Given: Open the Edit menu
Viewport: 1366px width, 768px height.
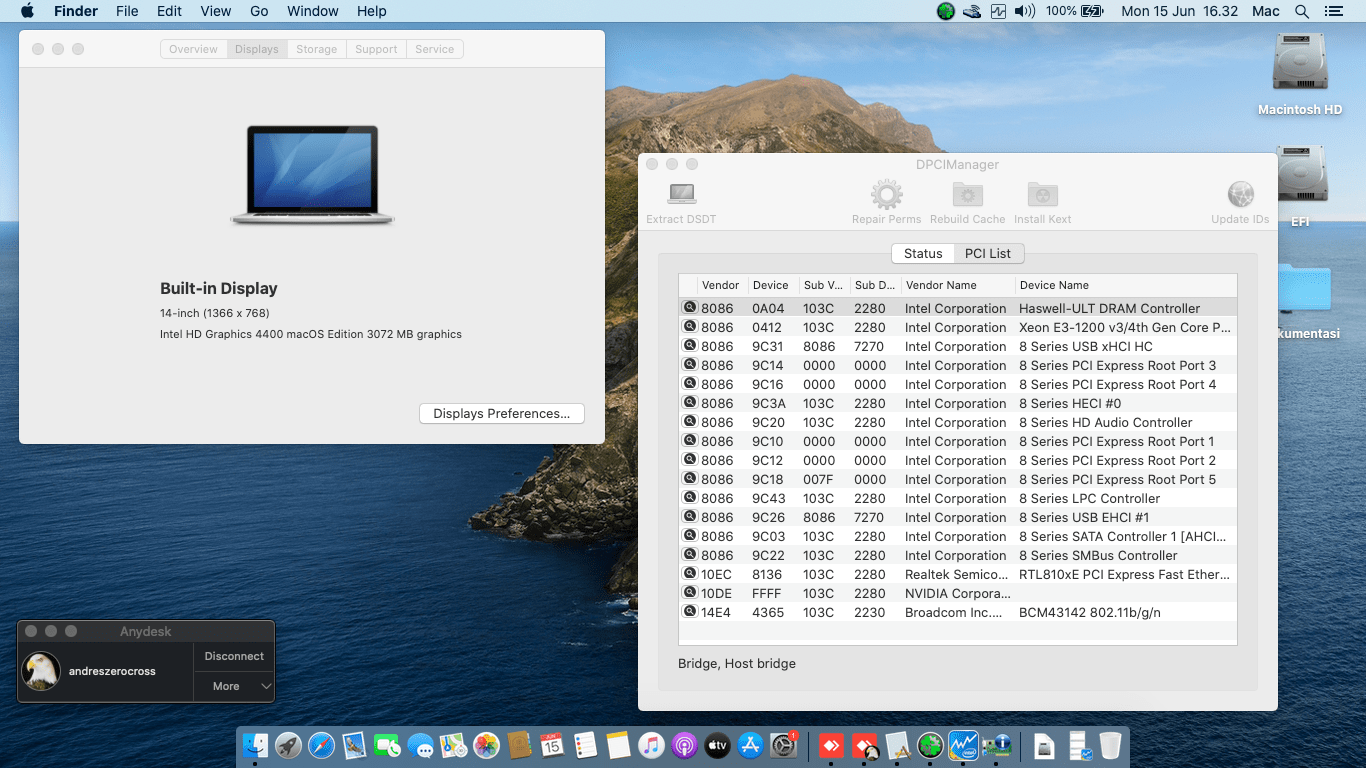Looking at the screenshot, I should [x=169, y=11].
